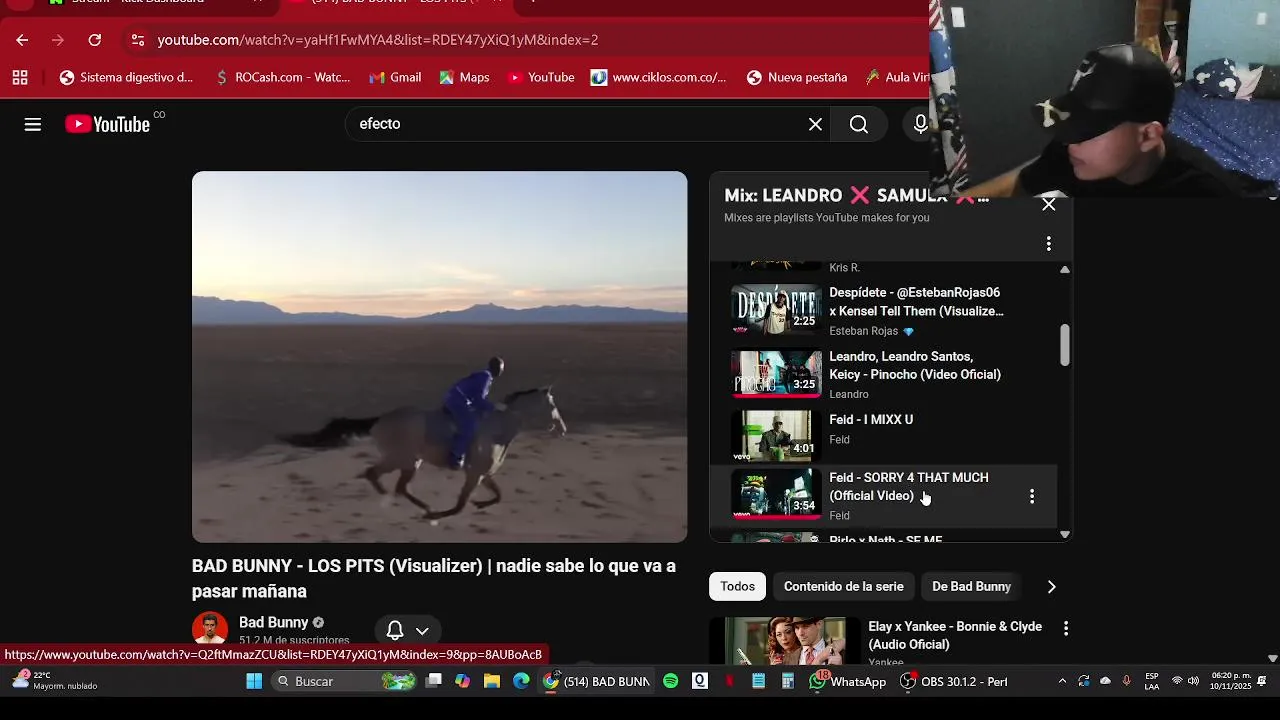This screenshot has height=720, width=1280.
Task: Open the YouTube hamburger guide menu
Action: [33, 124]
